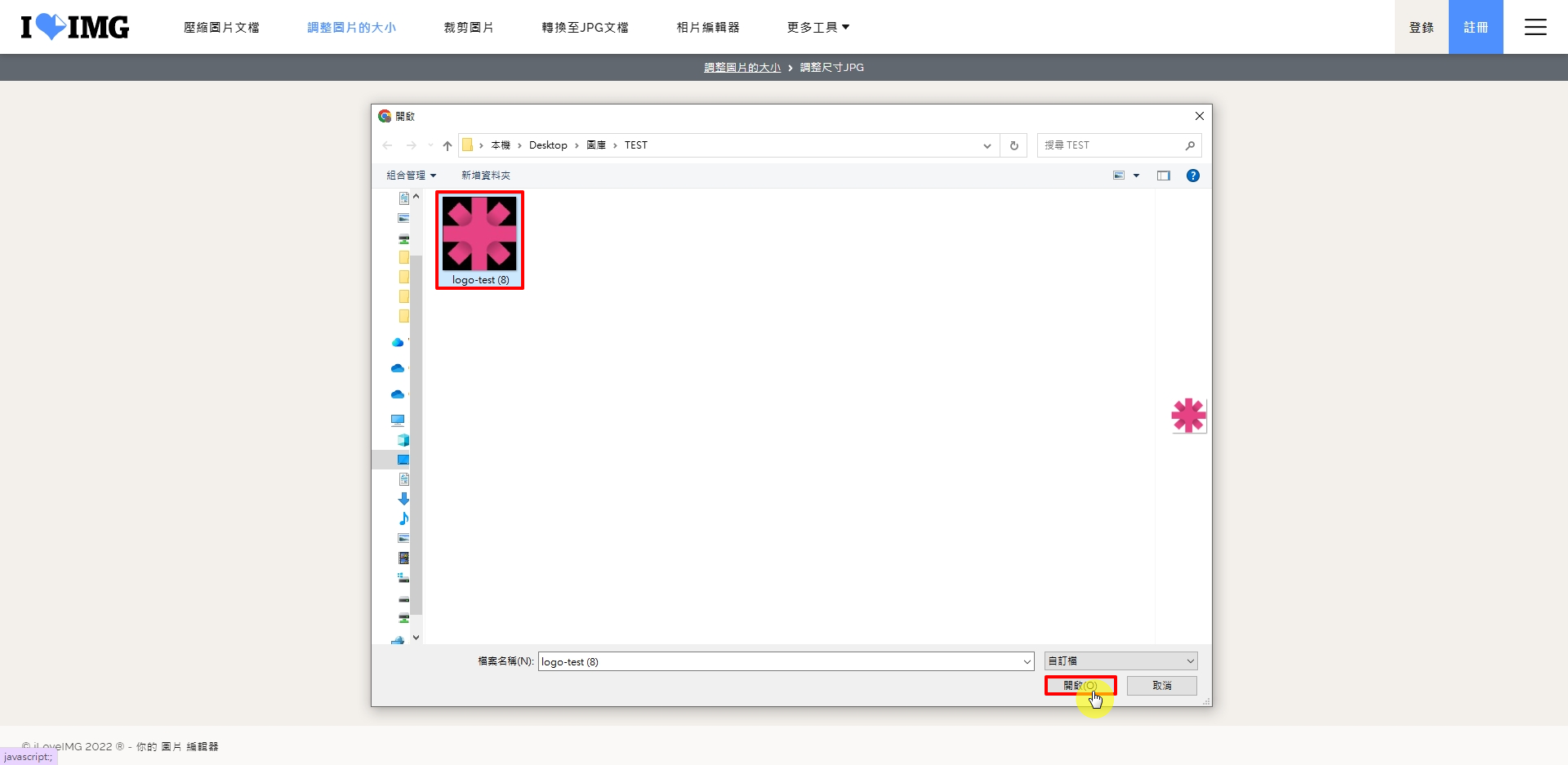Open the 更多工具 menu
This screenshot has height=765, width=1568.
point(817,27)
